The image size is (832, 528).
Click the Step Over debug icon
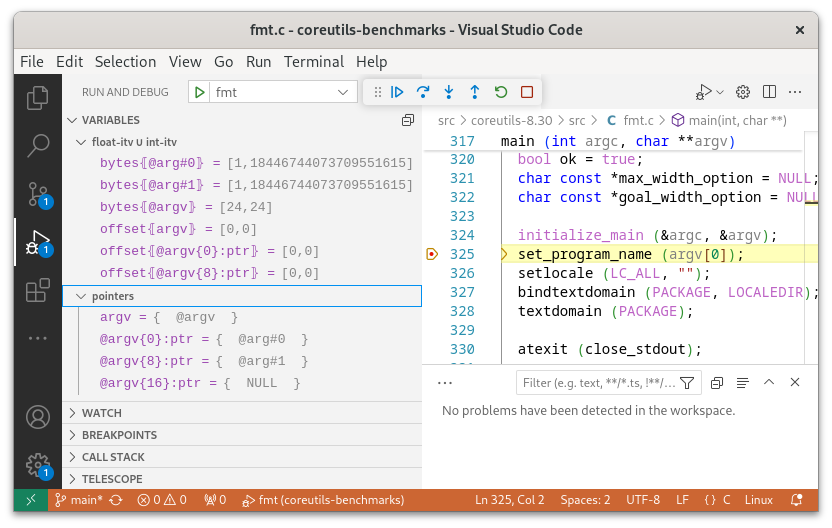coord(423,92)
